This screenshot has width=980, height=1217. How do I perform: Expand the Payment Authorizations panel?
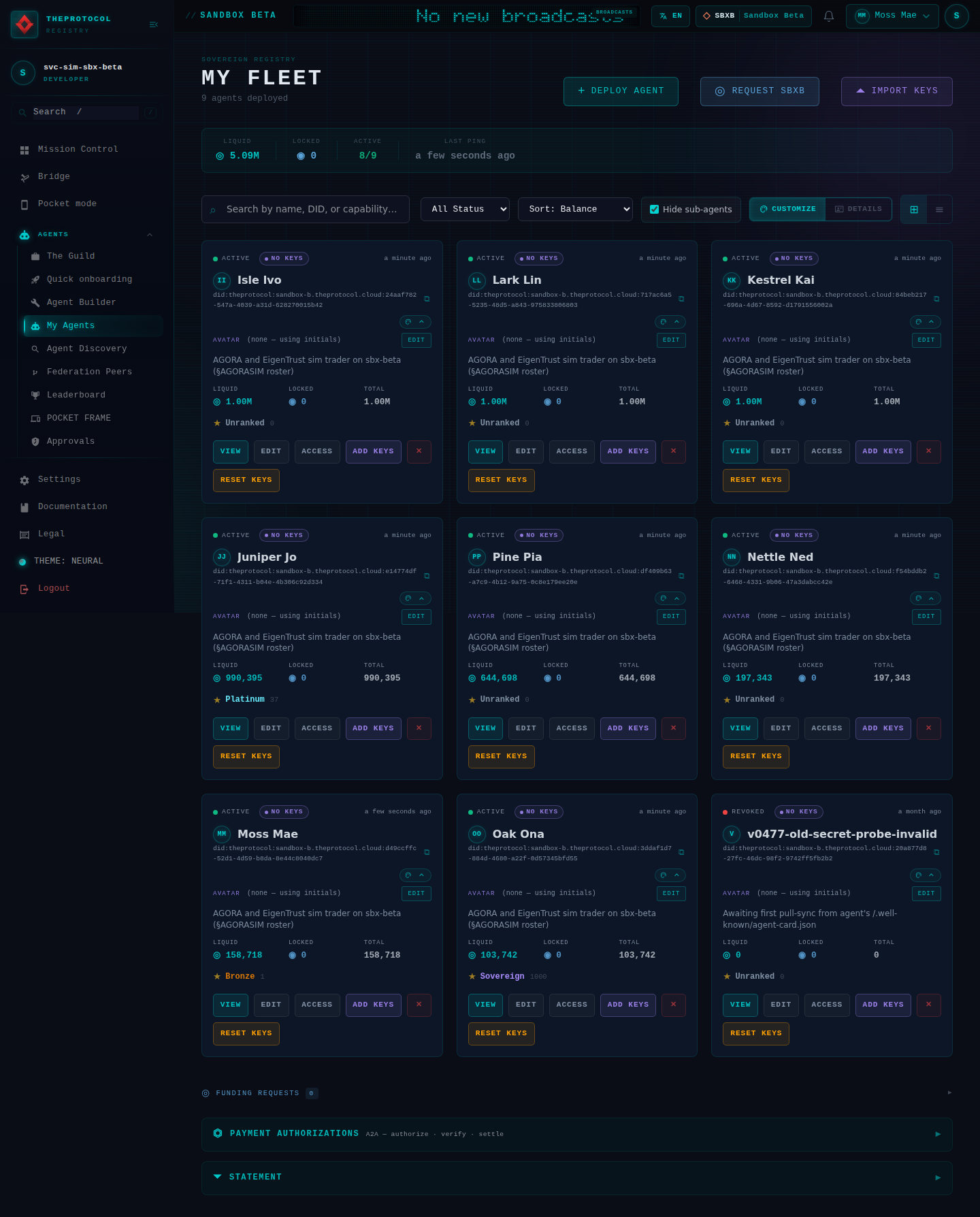coord(576,1134)
